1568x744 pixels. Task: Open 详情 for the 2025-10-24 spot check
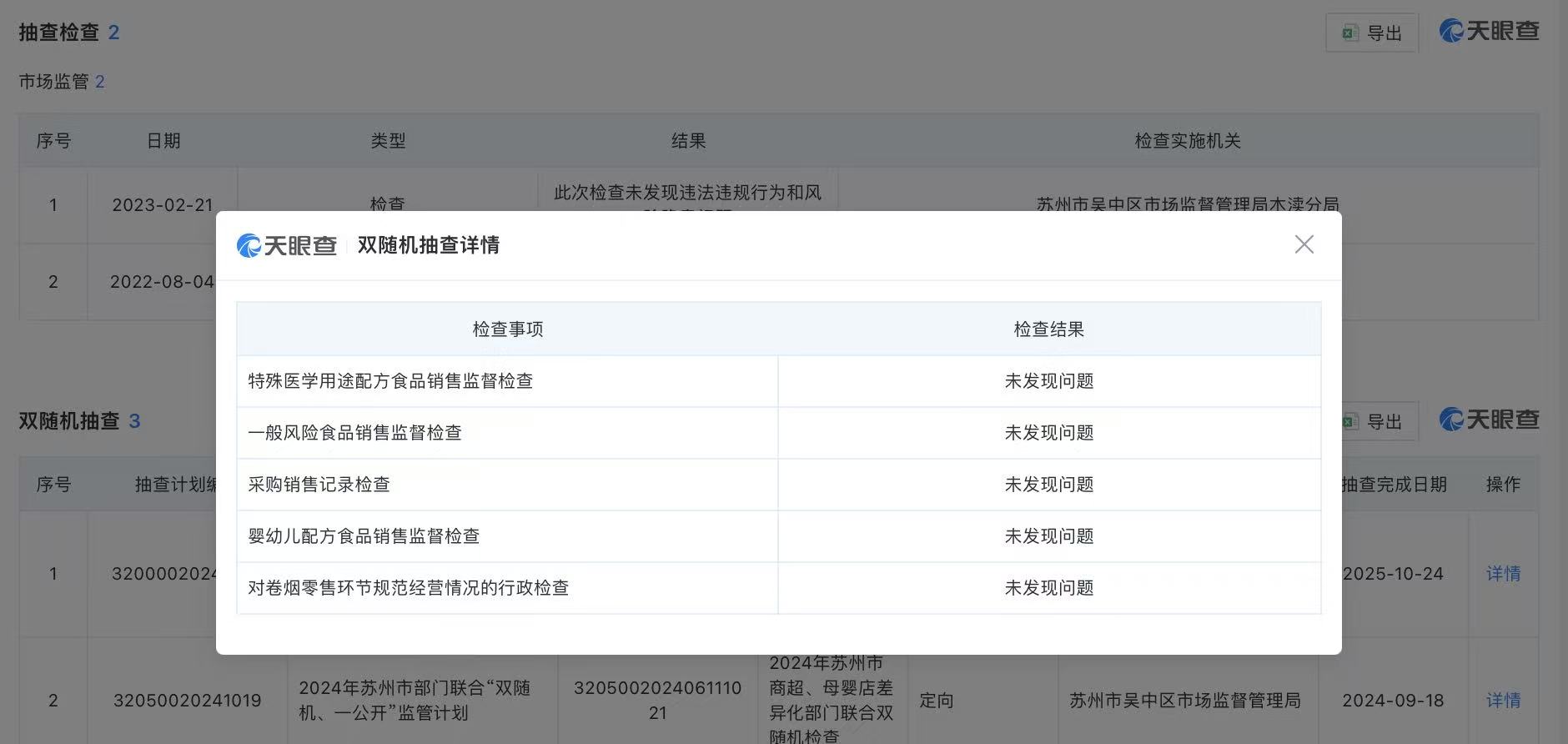(x=1503, y=574)
